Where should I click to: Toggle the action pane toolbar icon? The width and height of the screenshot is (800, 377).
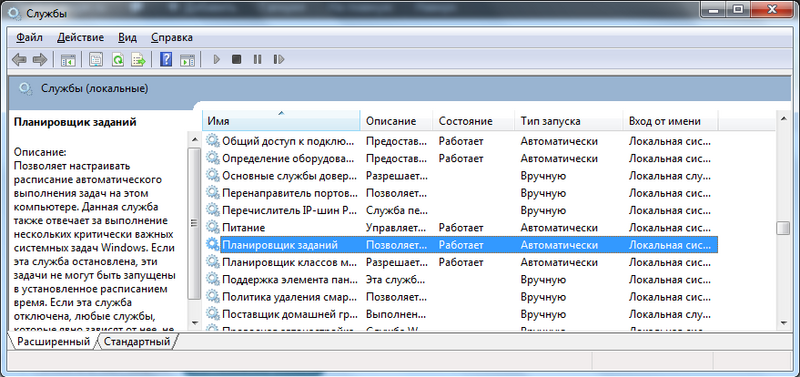(187, 60)
